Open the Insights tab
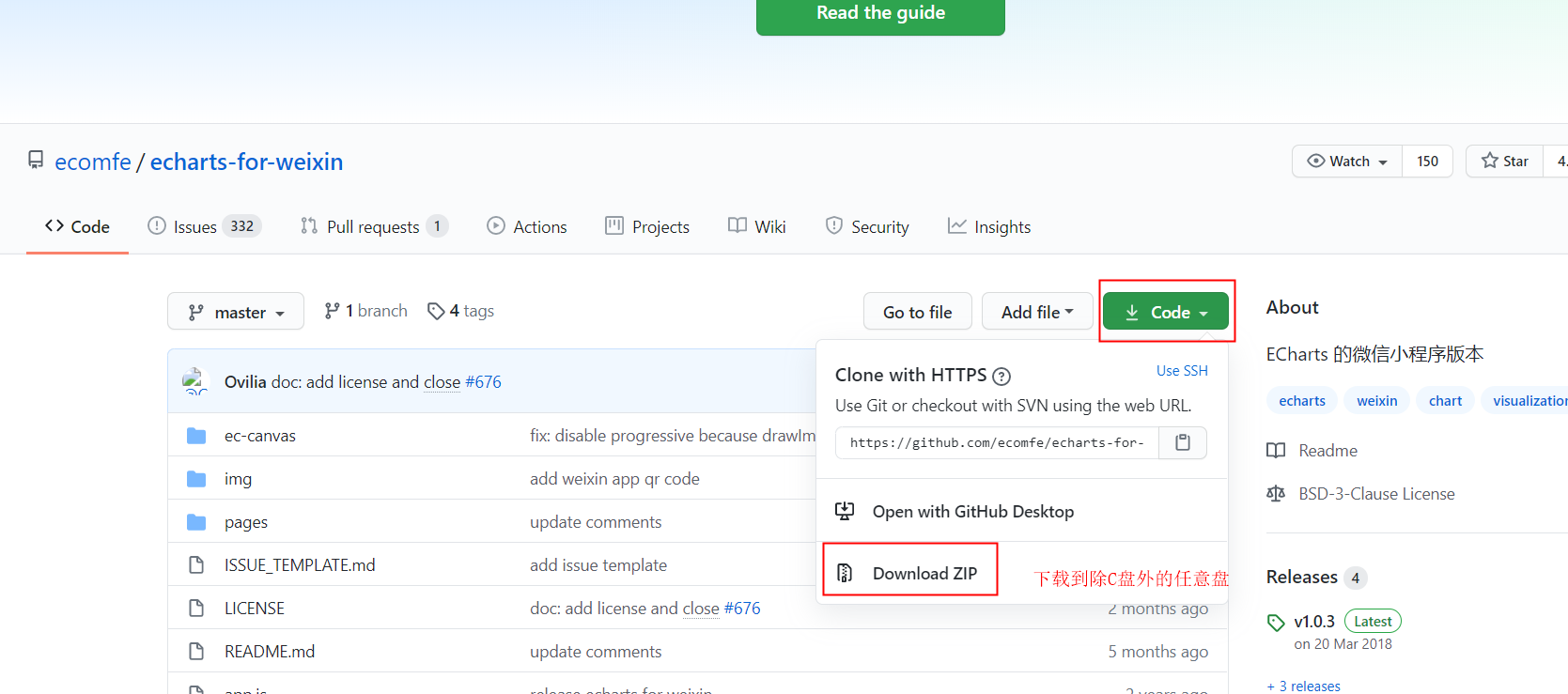The width and height of the screenshot is (1568, 694). (x=989, y=226)
